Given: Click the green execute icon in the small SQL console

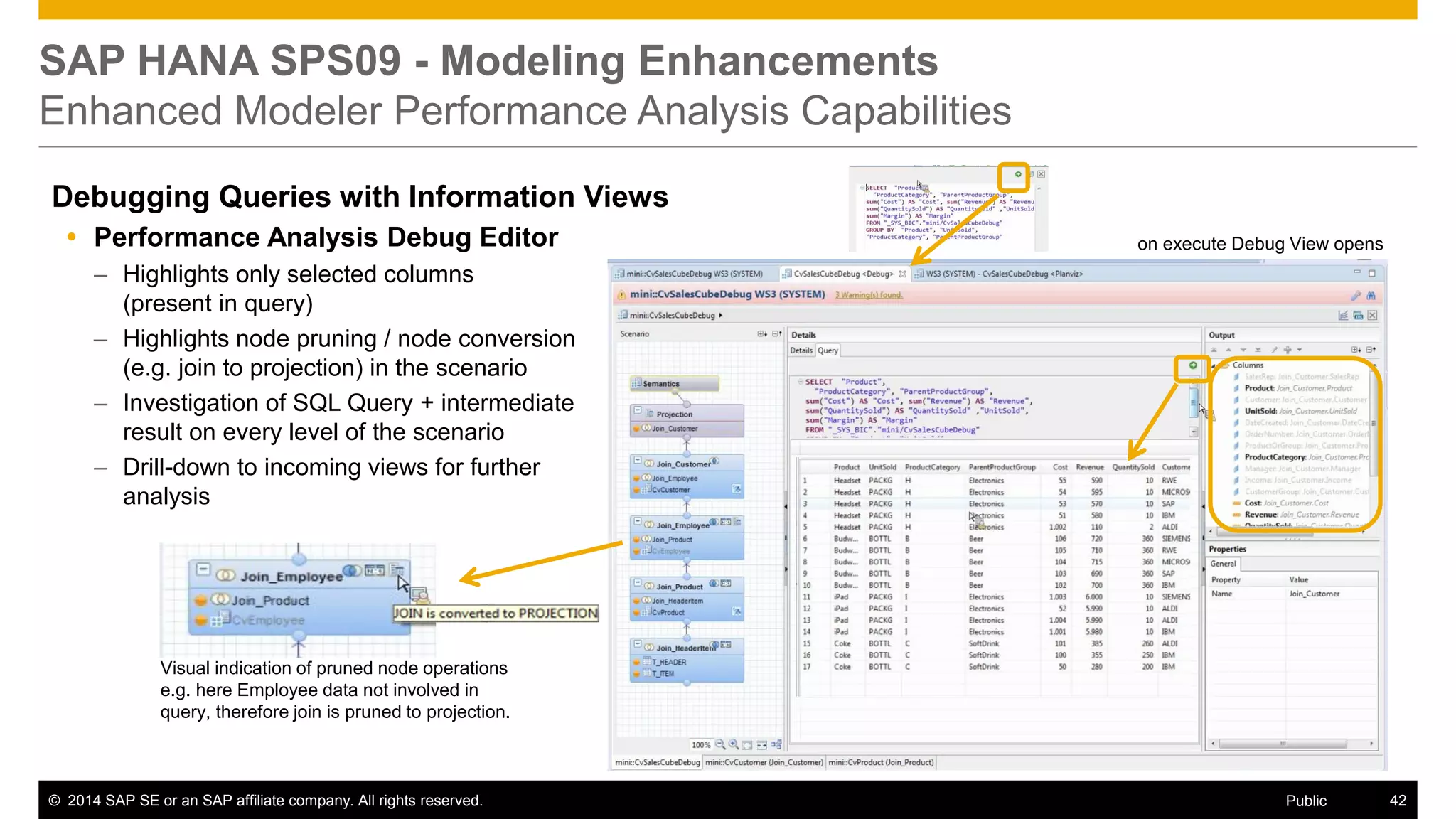Looking at the screenshot, I should click(1018, 174).
